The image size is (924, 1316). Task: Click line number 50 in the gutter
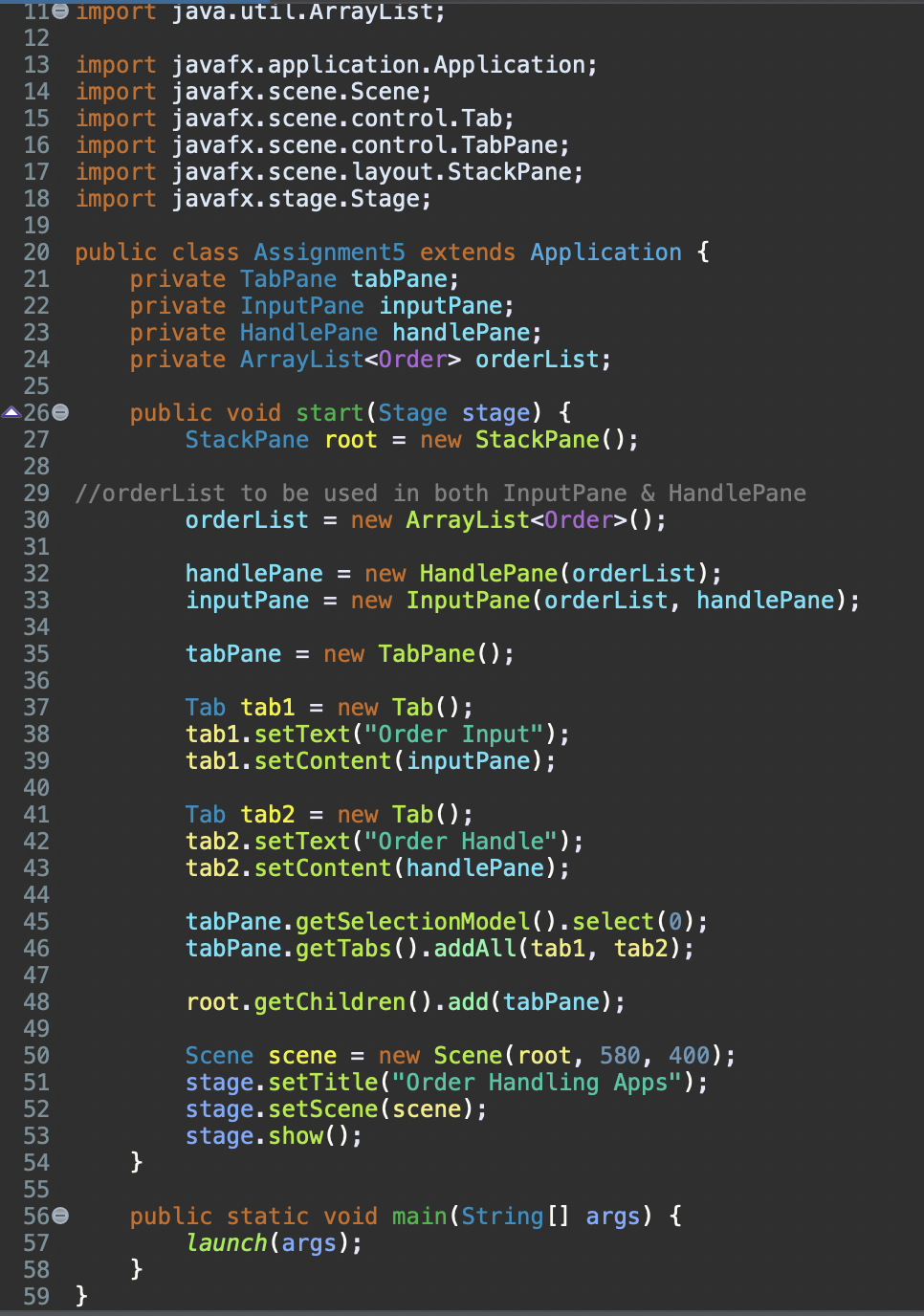(35, 1055)
